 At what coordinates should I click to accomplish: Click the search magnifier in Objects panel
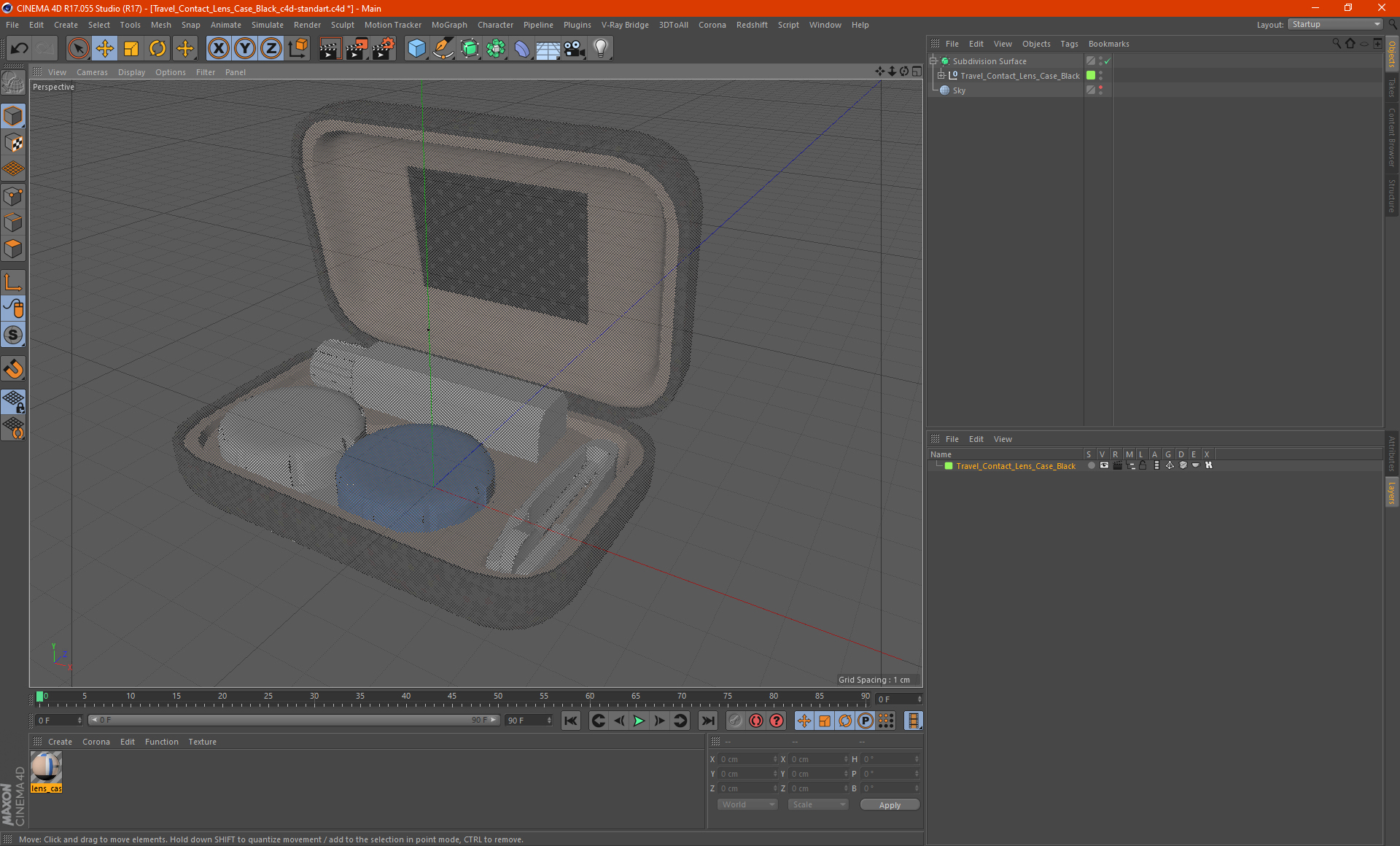1337,44
